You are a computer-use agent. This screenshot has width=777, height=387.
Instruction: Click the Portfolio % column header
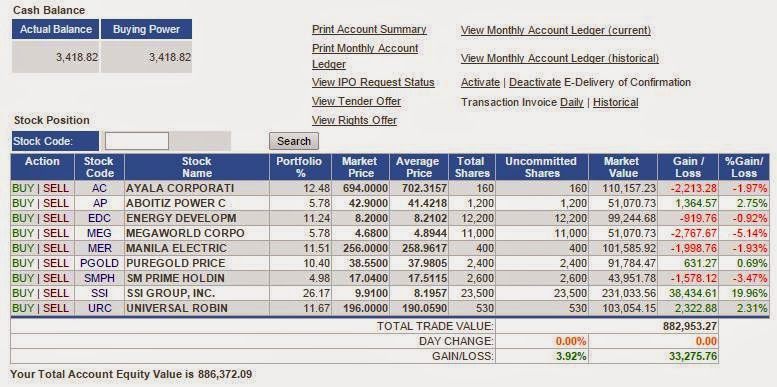click(x=299, y=167)
